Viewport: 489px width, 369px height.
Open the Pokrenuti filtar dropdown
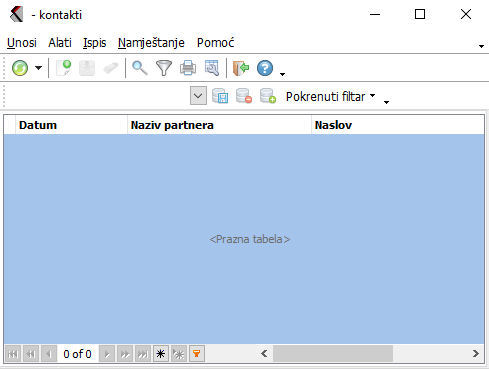[x=330, y=96]
